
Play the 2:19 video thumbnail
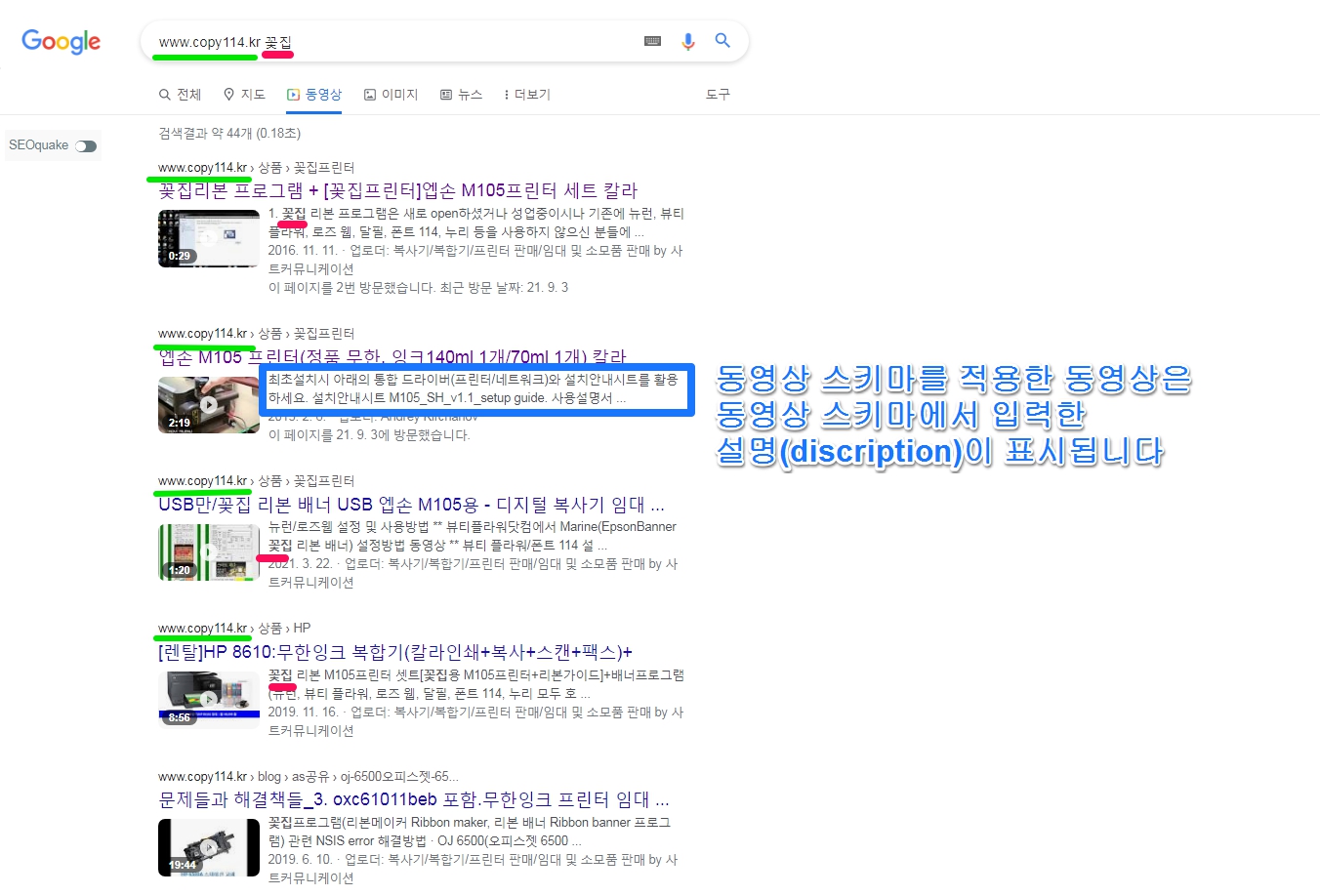(x=209, y=404)
